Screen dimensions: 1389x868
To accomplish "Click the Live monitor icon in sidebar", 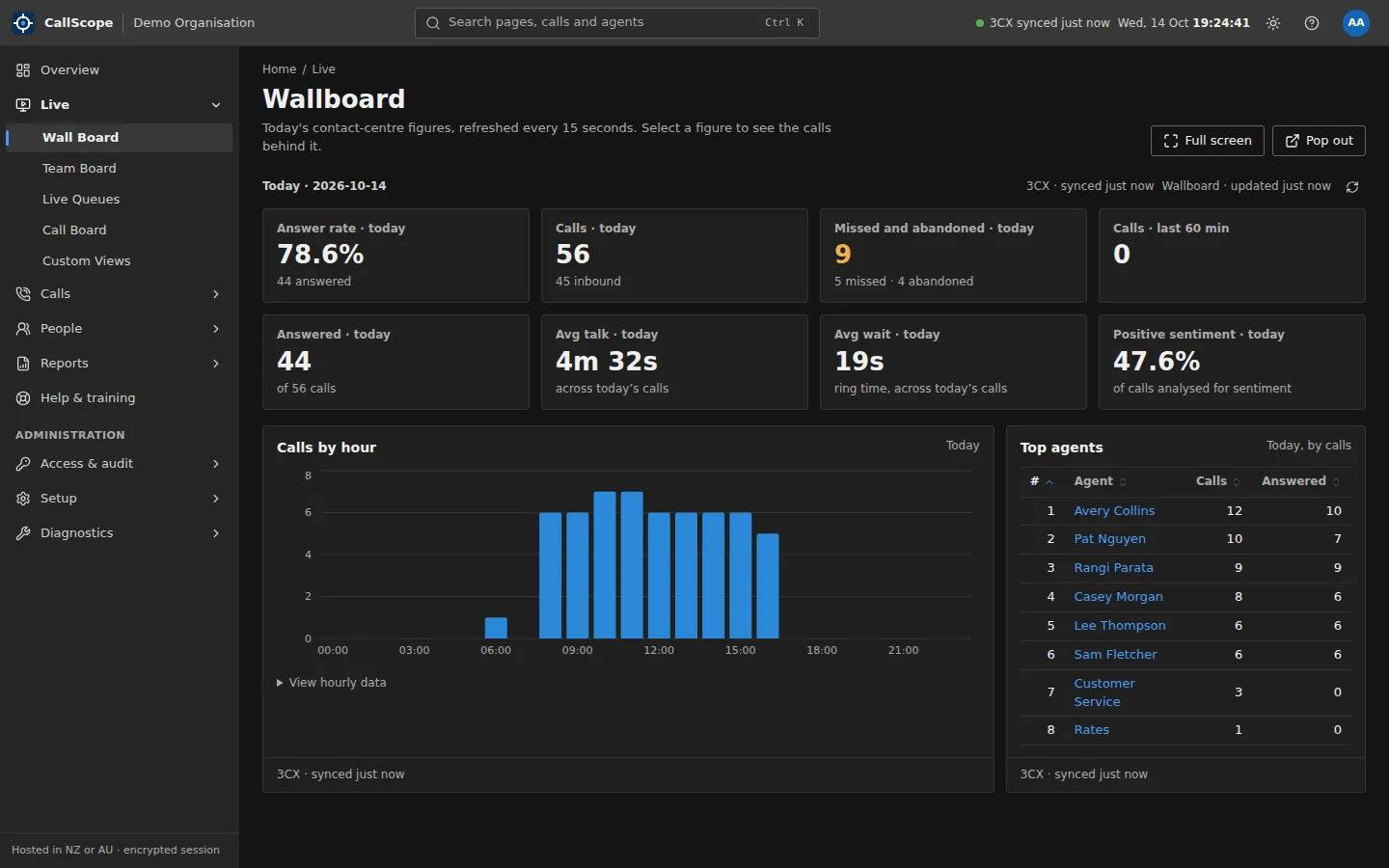I will pos(23,105).
